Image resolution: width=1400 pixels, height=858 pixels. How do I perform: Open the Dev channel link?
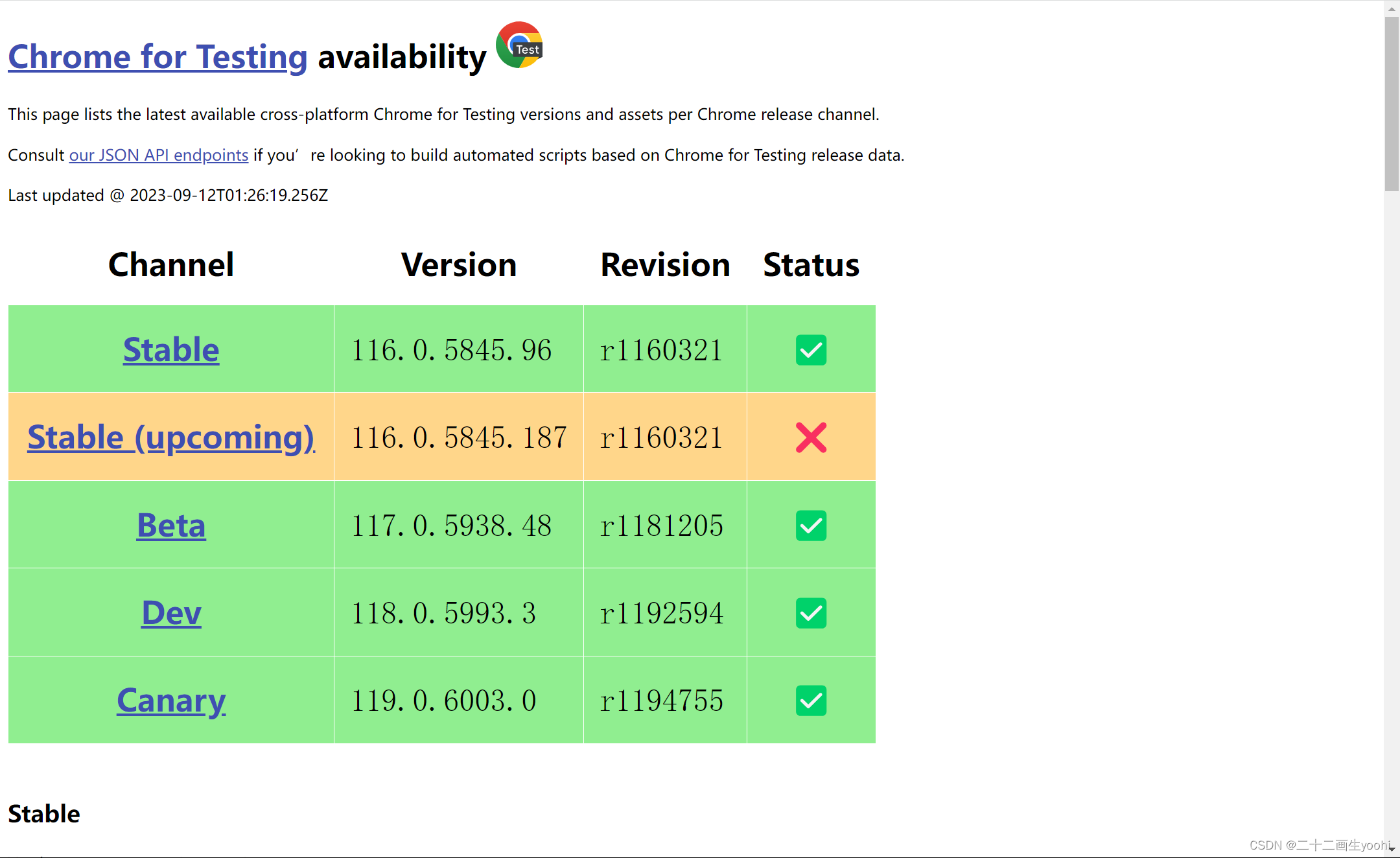click(x=170, y=613)
